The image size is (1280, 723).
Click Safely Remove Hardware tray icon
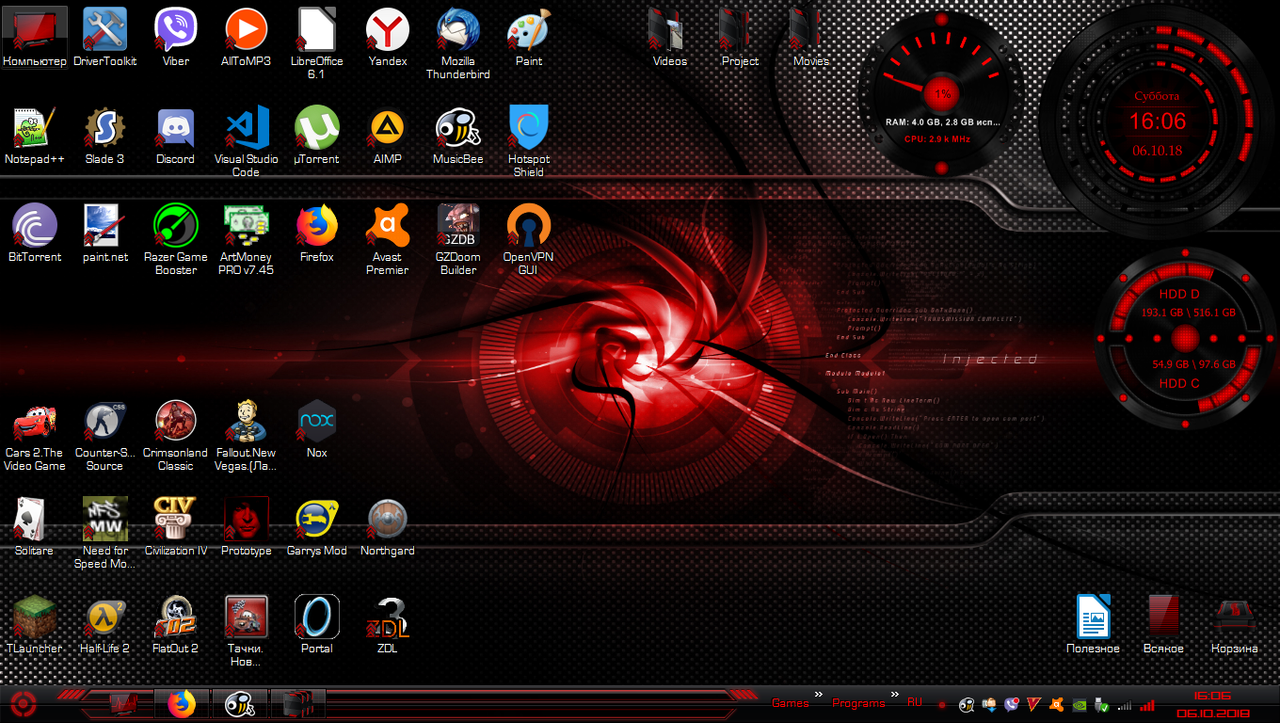[x=1100, y=705]
